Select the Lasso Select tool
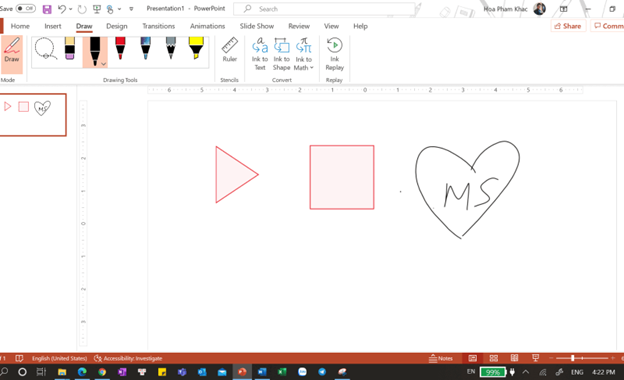624x380 pixels. coord(45,49)
